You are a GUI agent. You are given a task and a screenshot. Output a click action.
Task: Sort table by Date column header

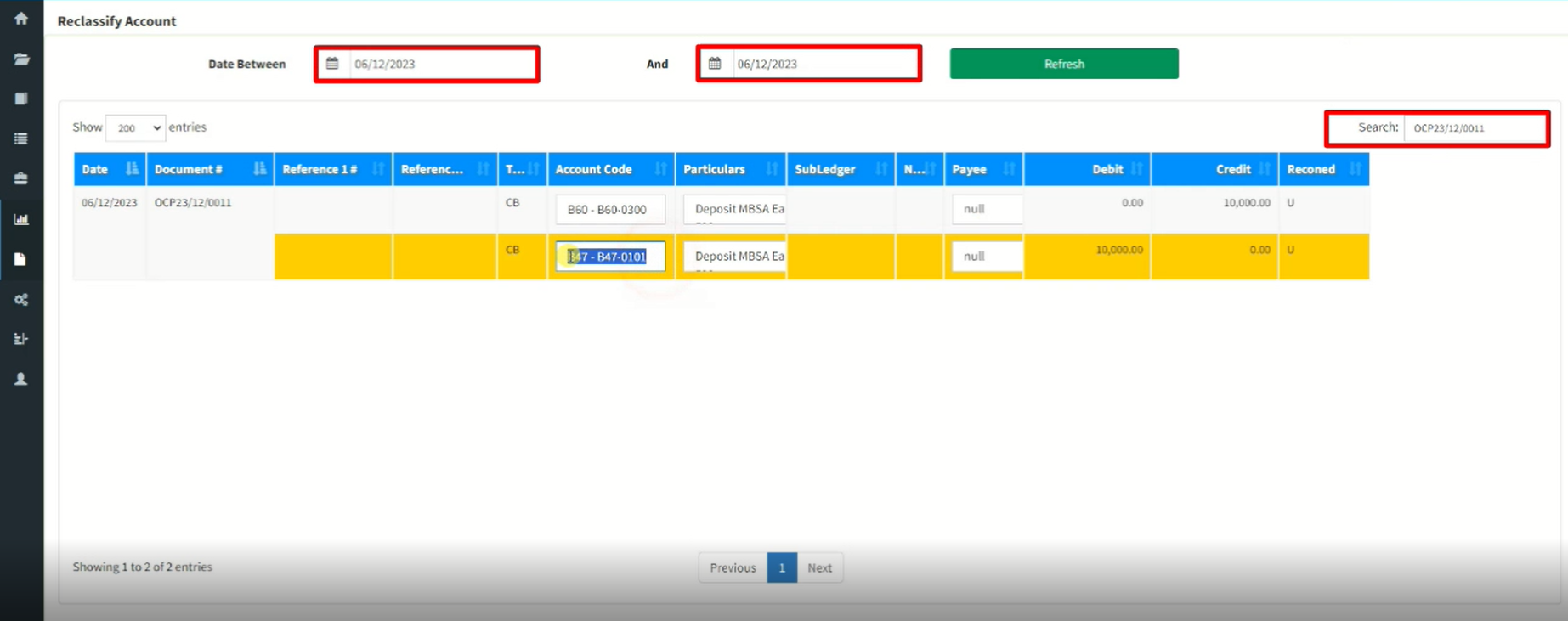[109, 169]
